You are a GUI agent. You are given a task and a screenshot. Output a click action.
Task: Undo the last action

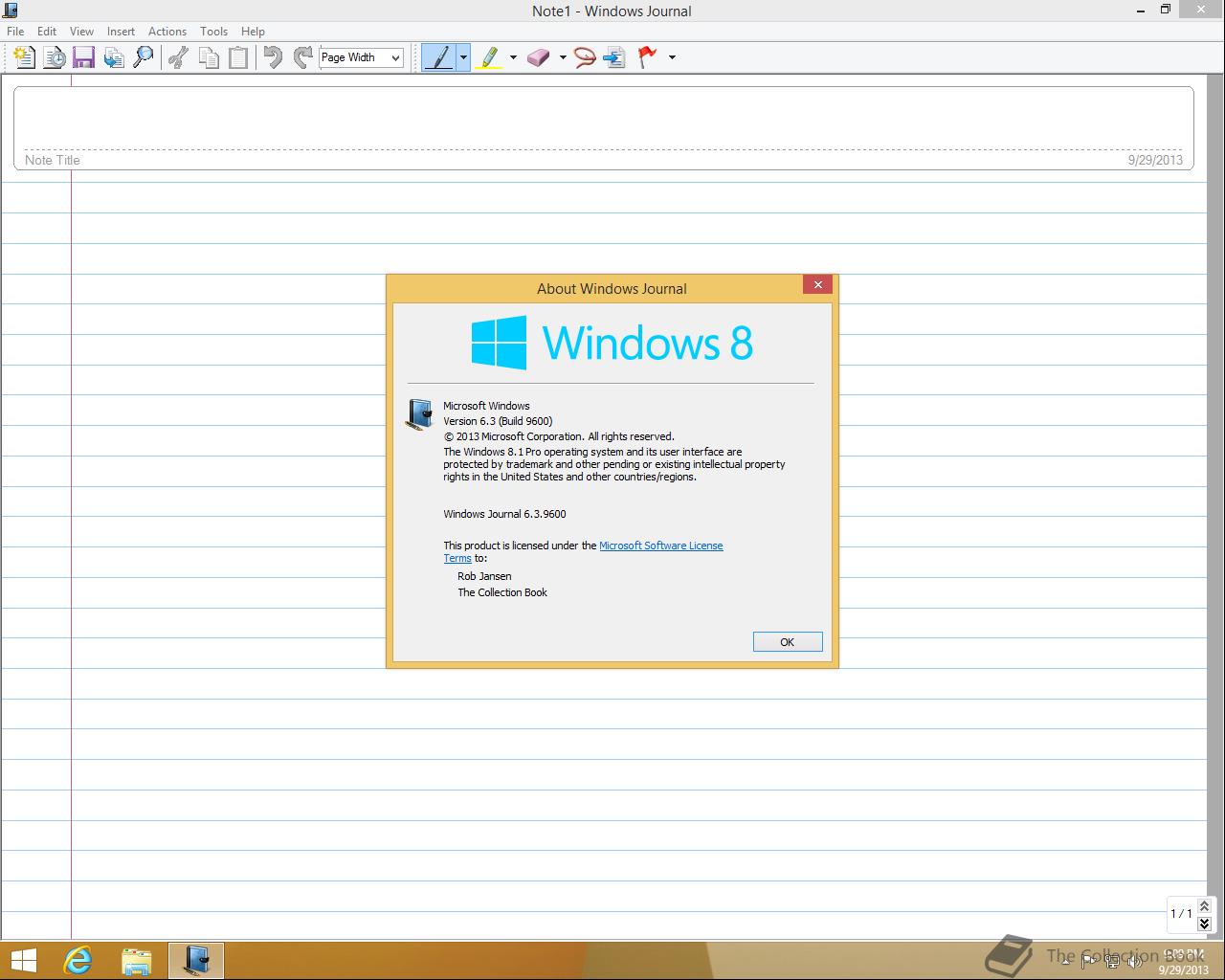coord(273,57)
